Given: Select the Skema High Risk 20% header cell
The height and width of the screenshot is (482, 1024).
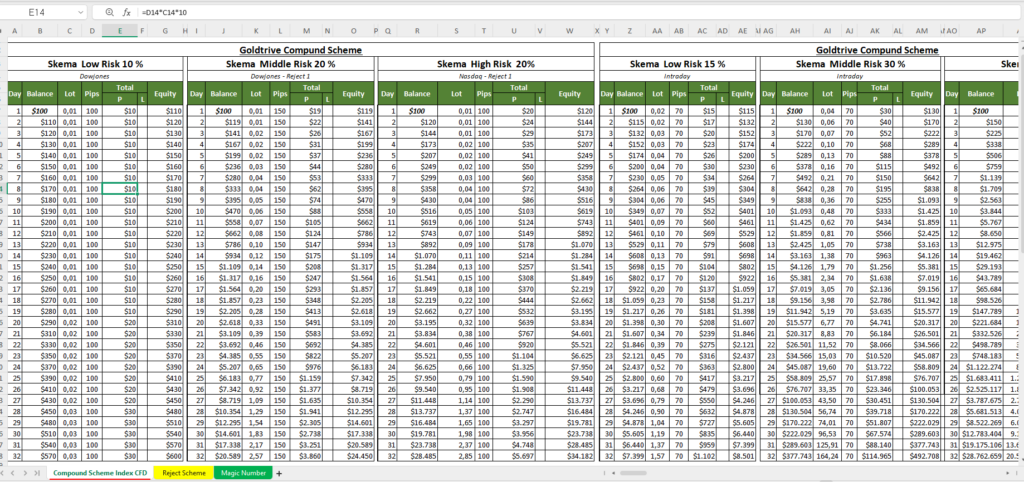Looking at the screenshot, I should pos(486,64).
